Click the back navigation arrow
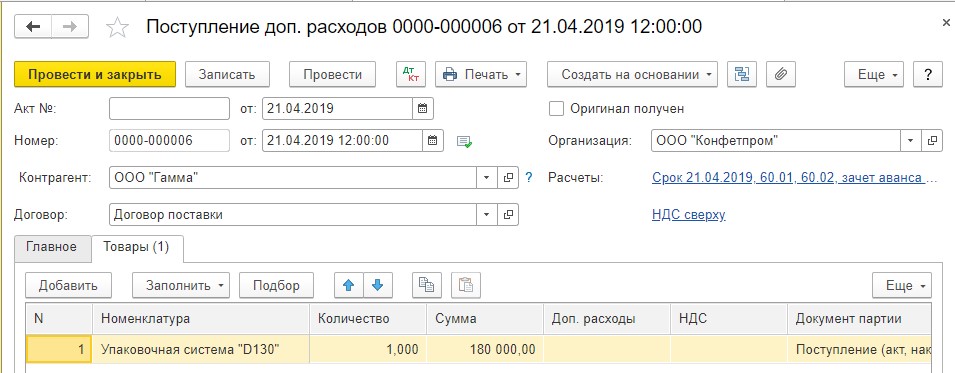 click(32, 27)
